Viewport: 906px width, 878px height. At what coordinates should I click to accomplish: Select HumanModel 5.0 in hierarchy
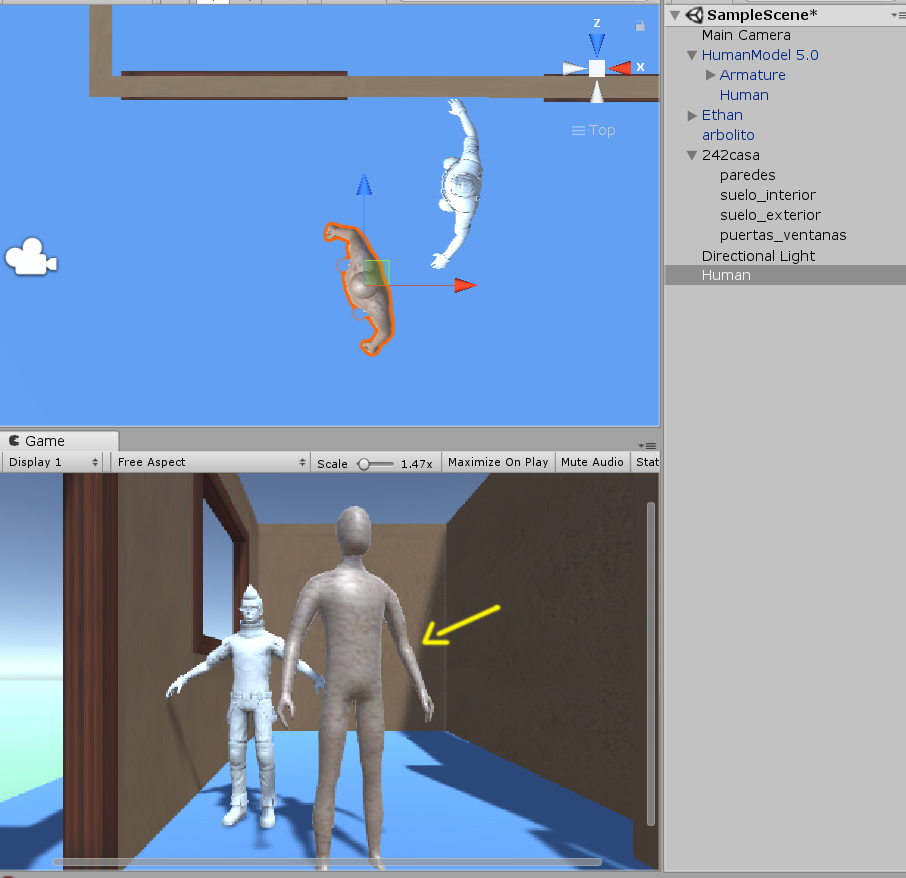tap(760, 55)
